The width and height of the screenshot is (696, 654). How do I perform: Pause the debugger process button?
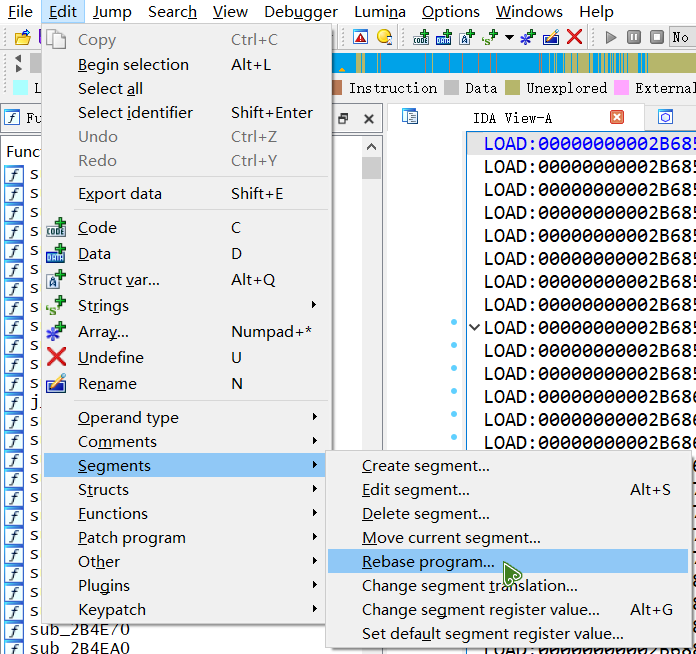point(634,37)
